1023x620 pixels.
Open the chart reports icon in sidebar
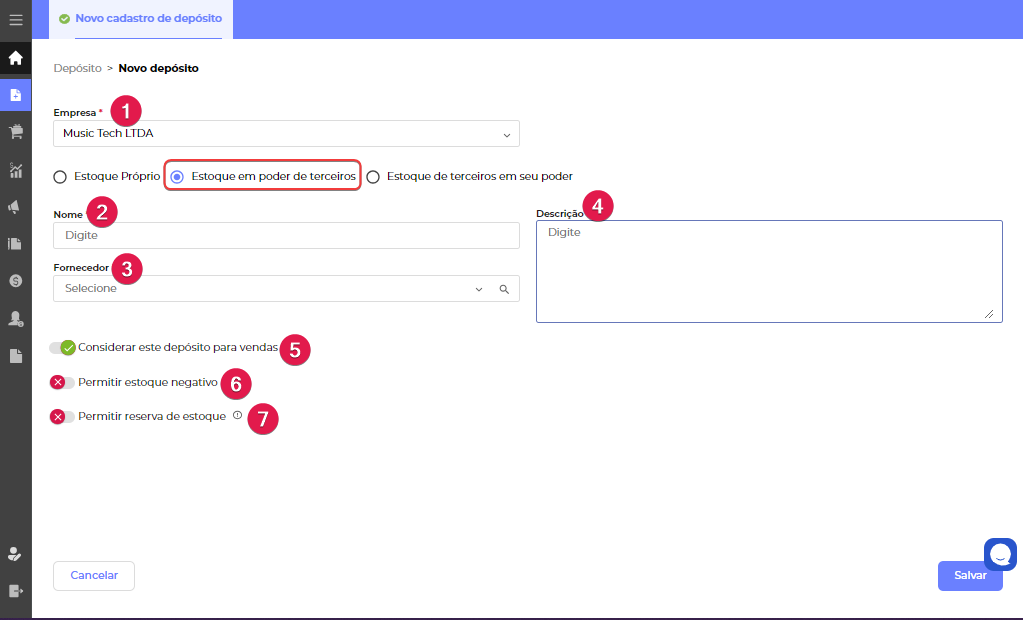tap(15, 170)
